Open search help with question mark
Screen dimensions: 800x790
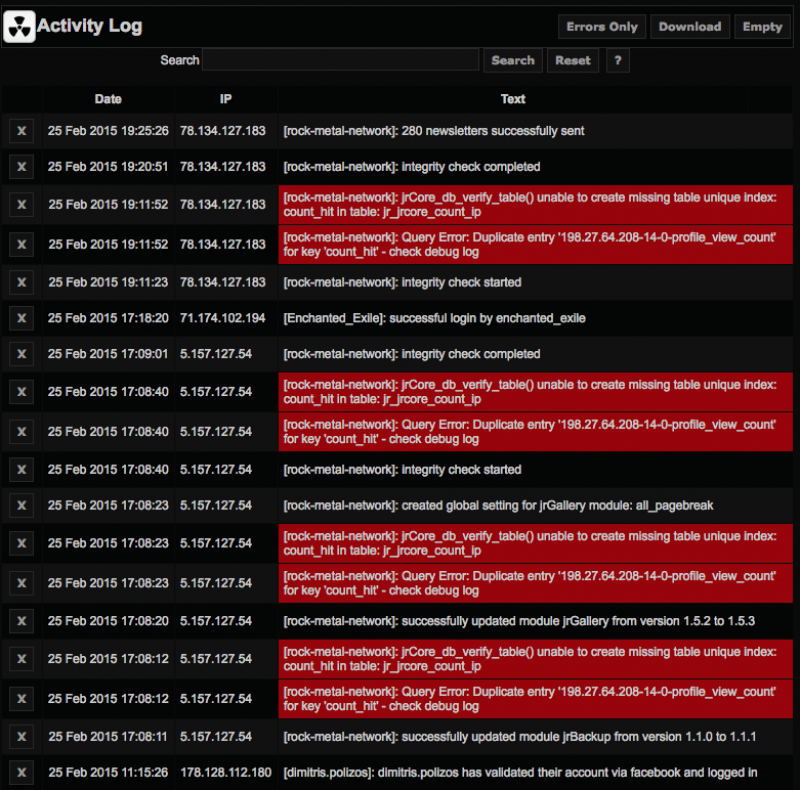tap(618, 61)
